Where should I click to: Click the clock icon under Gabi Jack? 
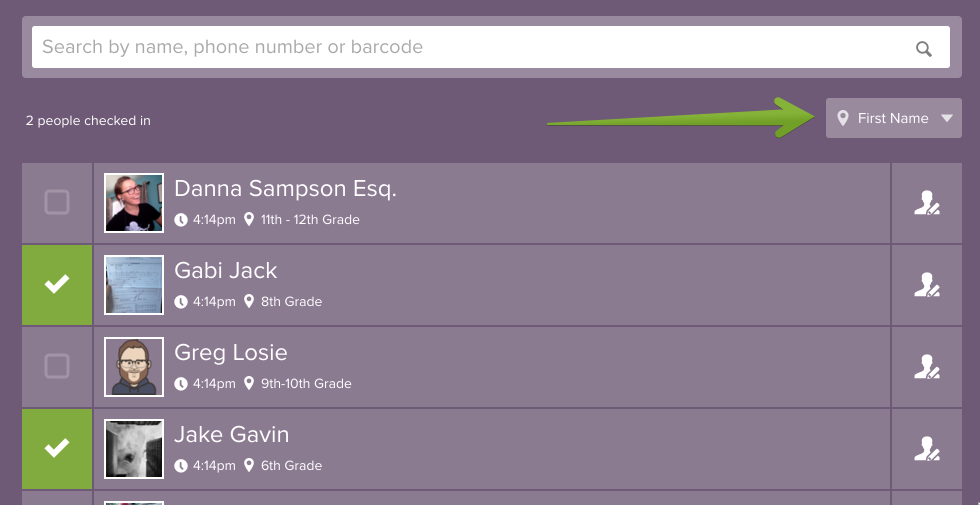181,301
